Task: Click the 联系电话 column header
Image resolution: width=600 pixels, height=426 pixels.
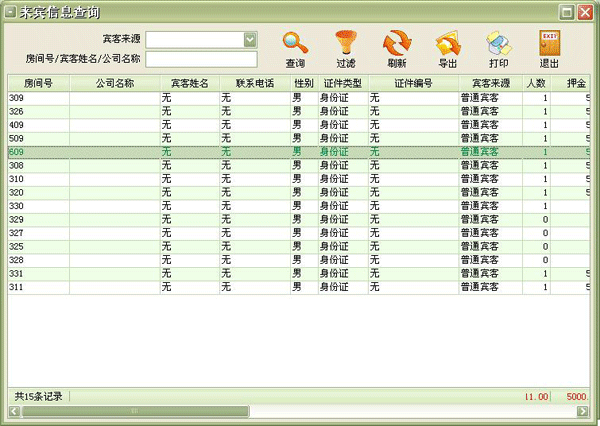Action: [254, 84]
